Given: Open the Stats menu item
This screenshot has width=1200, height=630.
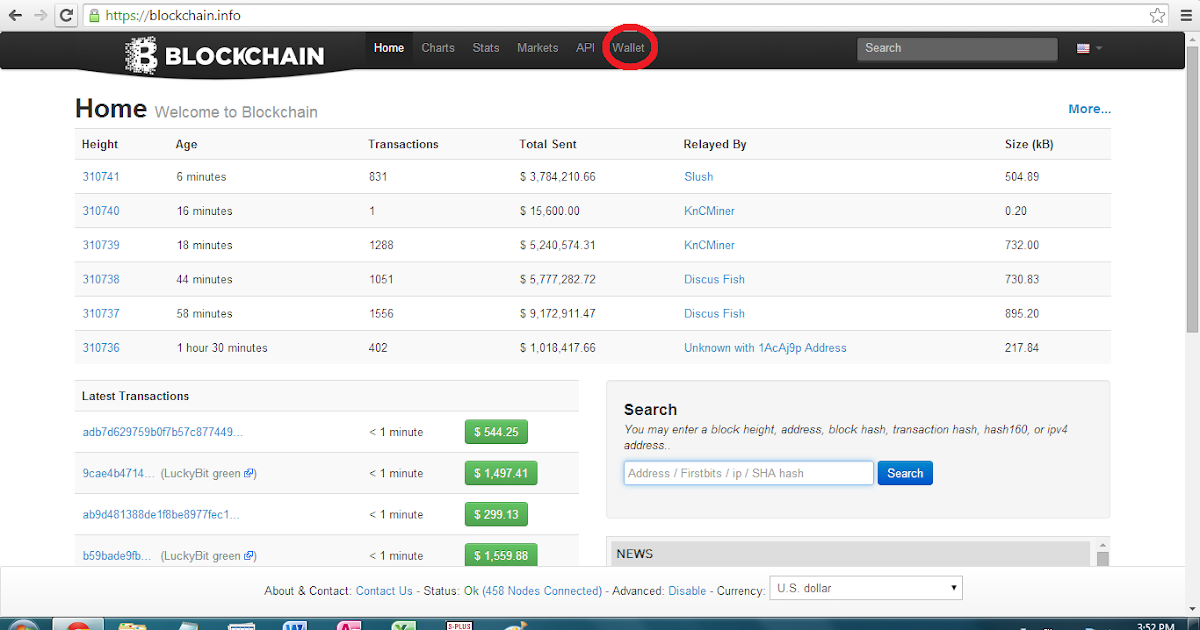Looking at the screenshot, I should 486,48.
